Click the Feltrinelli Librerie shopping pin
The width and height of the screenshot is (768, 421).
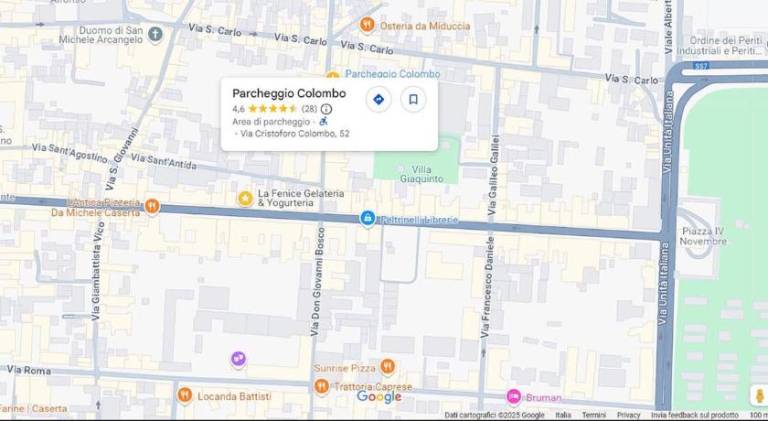[x=367, y=218]
